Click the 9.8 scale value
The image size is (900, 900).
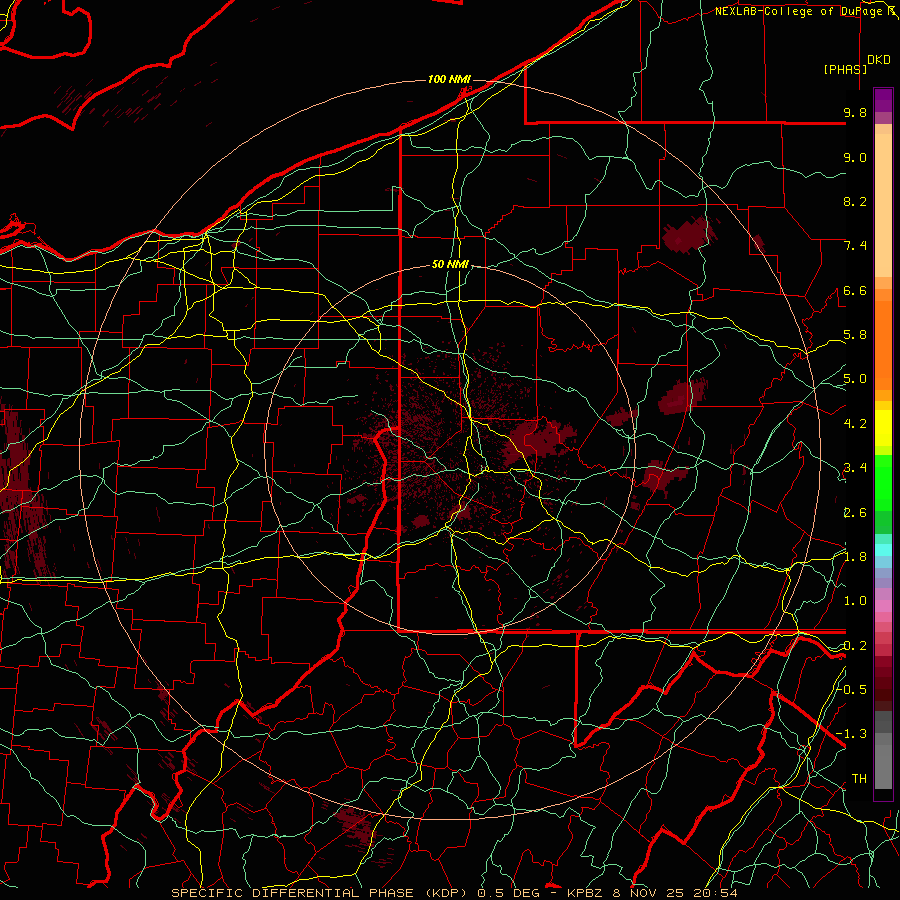[855, 112]
